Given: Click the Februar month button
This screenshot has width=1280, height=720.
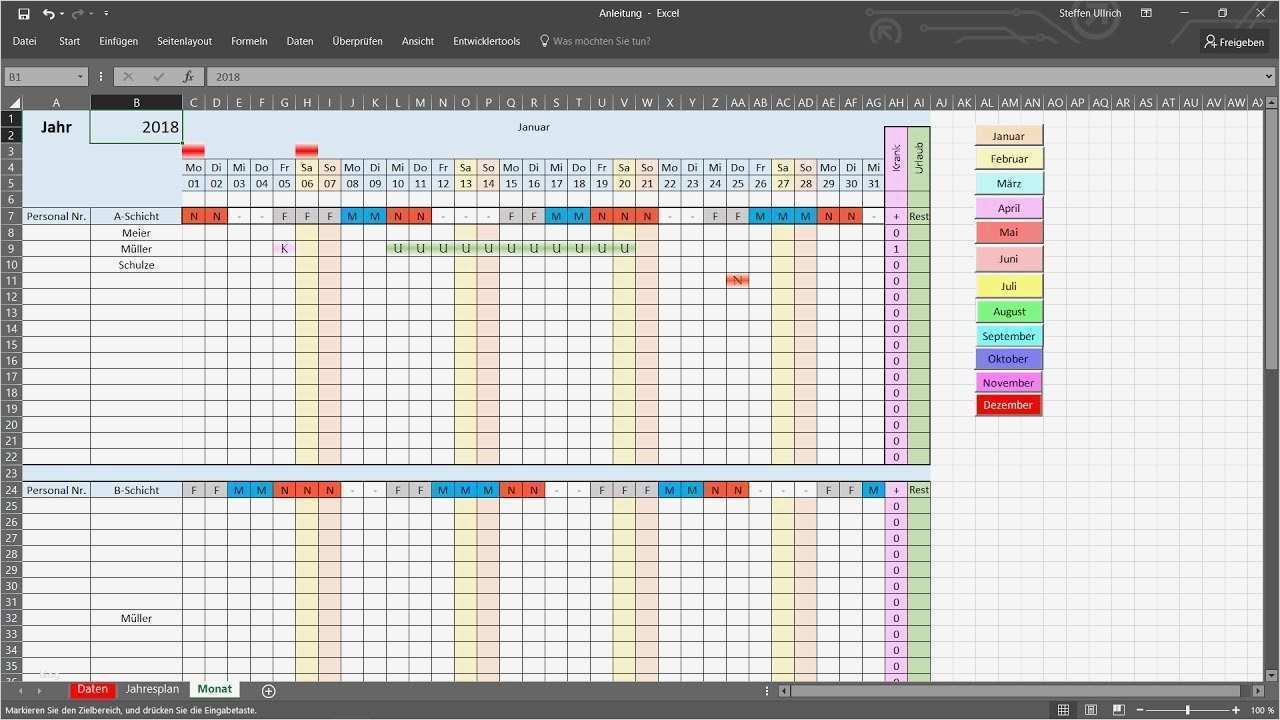Looking at the screenshot, I should pyautogui.click(x=1008, y=159).
